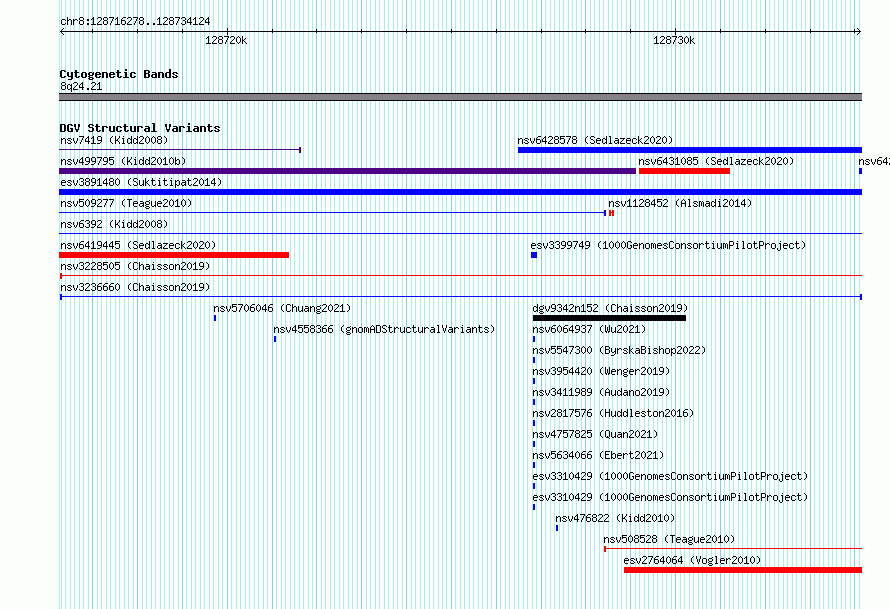890x609 pixels.
Task: Click the DGV Structural Variants track title
Action: [x=140, y=128]
